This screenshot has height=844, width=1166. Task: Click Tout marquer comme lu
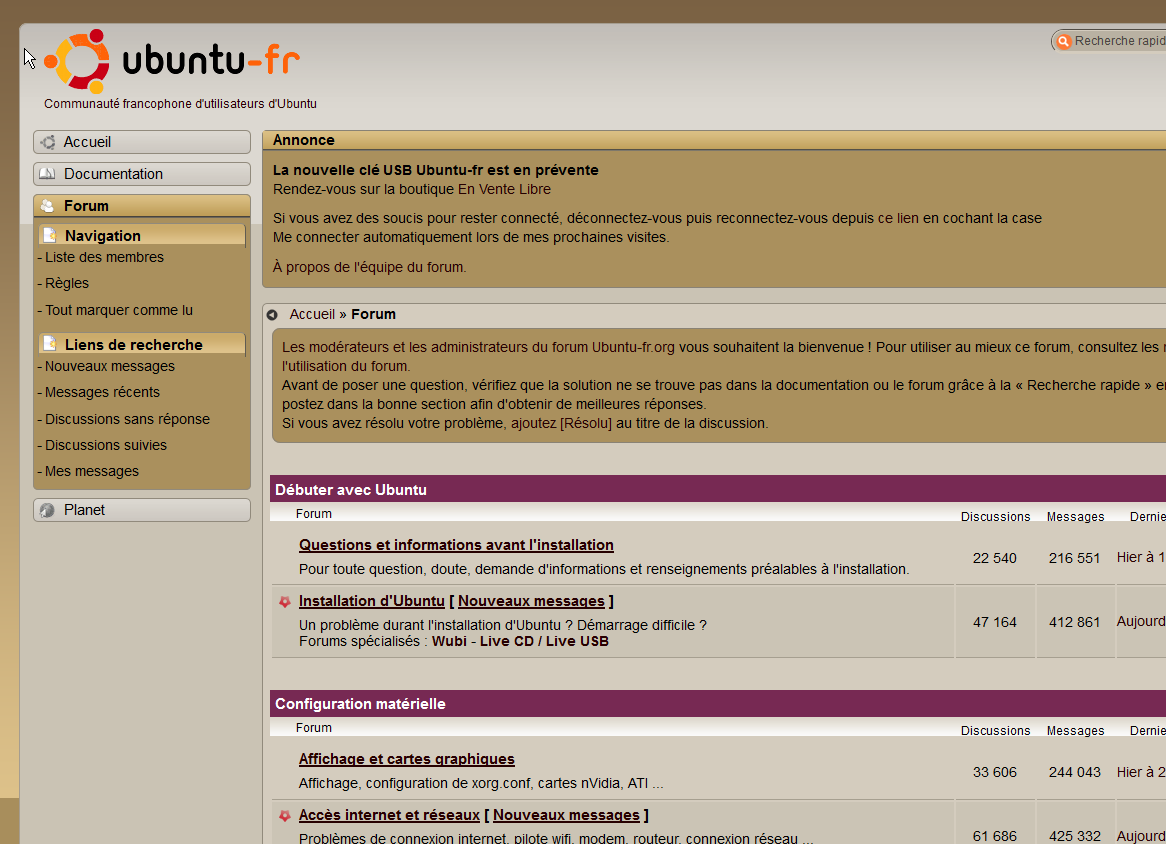coord(119,310)
